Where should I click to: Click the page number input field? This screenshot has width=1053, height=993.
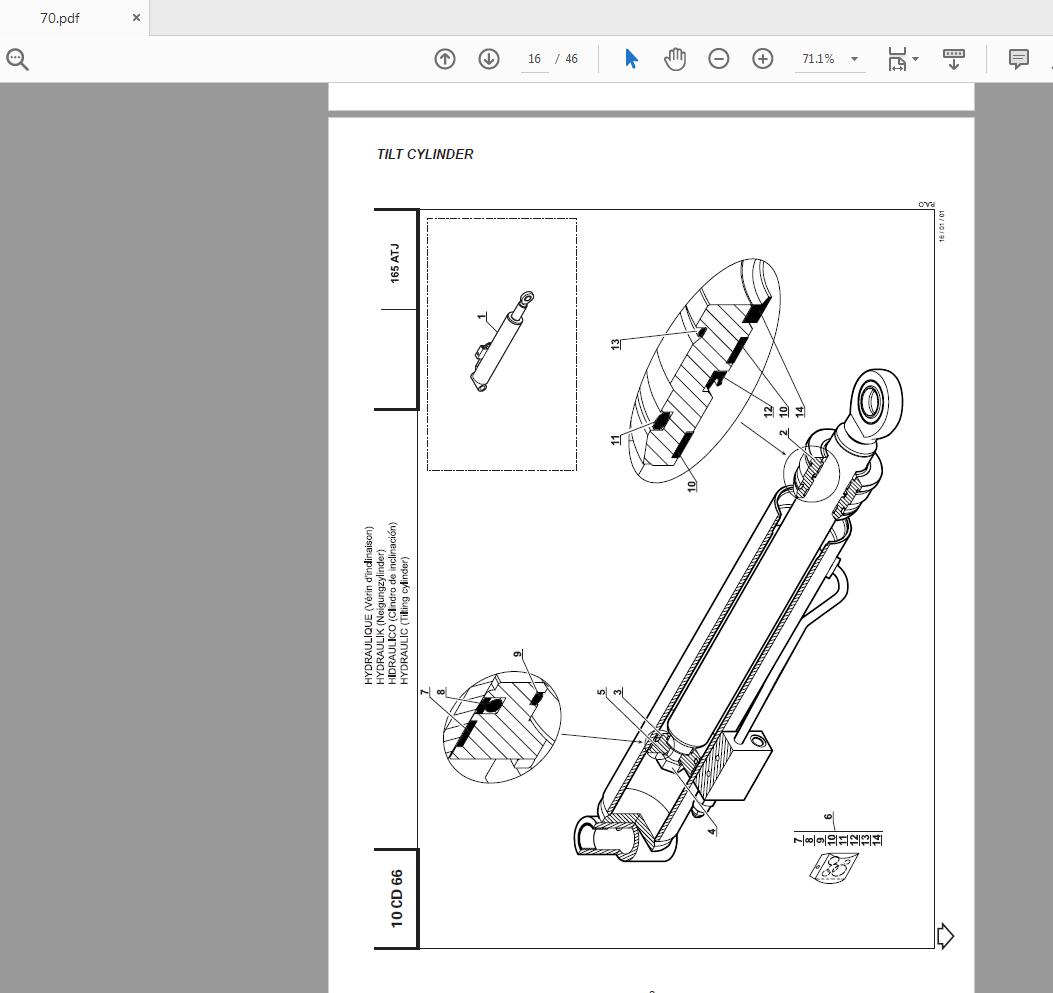(x=534, y=59)
